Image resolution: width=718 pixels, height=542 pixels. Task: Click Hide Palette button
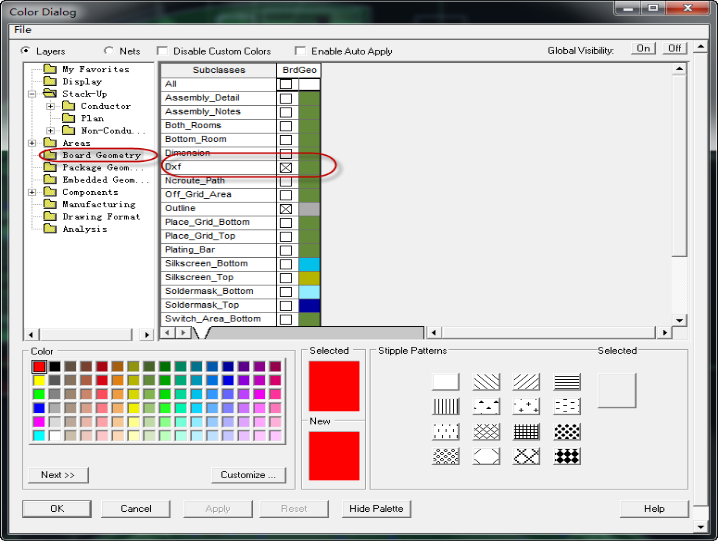point(376,509)
